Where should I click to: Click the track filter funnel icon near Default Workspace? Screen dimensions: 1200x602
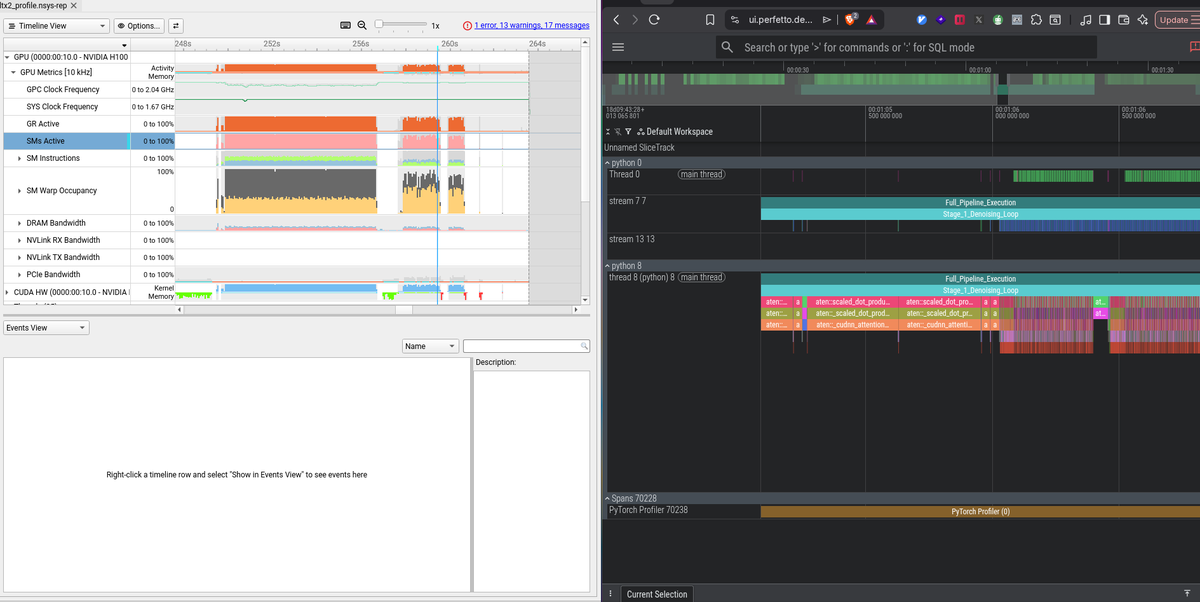627,132
